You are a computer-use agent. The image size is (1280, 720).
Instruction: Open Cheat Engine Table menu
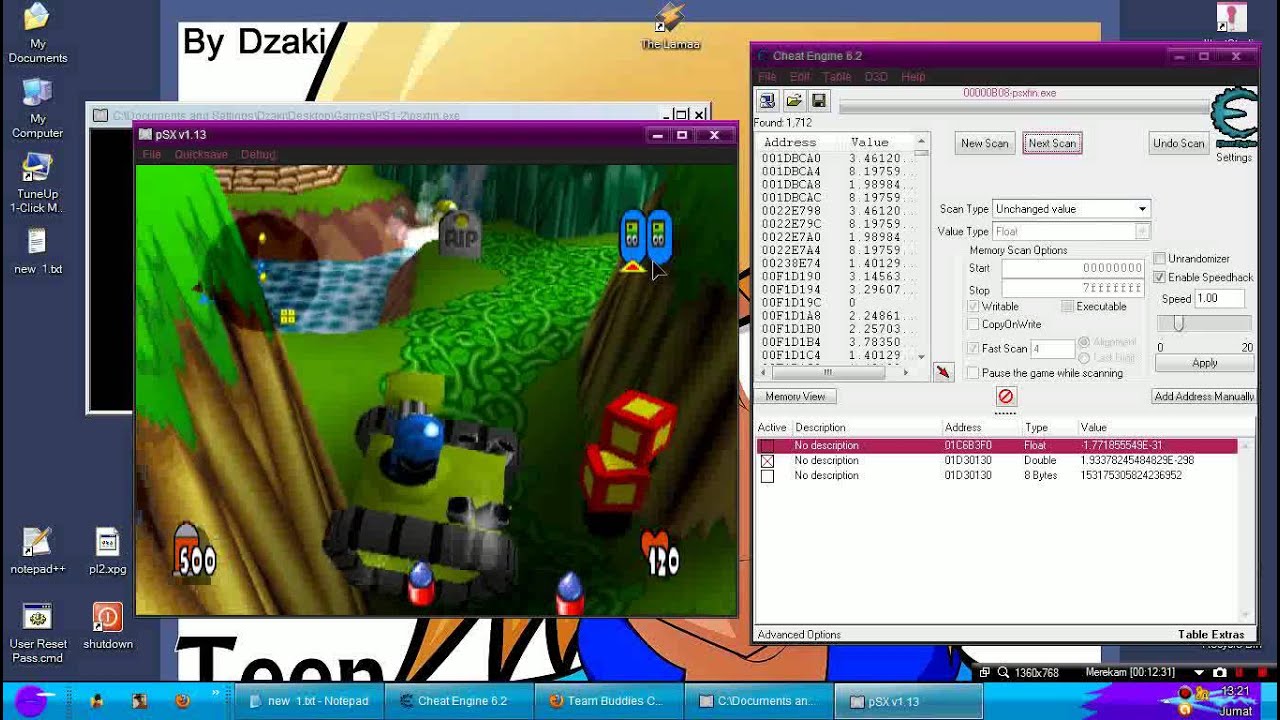pos(836,77)
